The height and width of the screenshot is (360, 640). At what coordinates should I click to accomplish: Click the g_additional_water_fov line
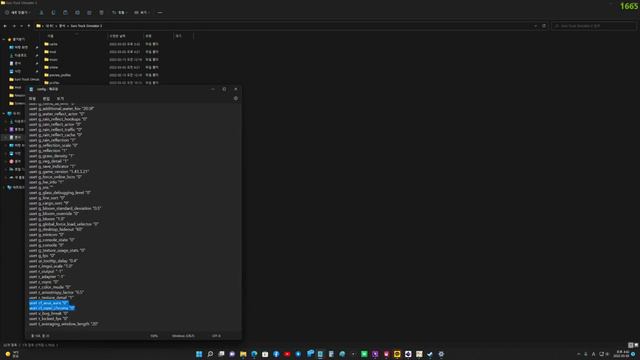(62, 109)
